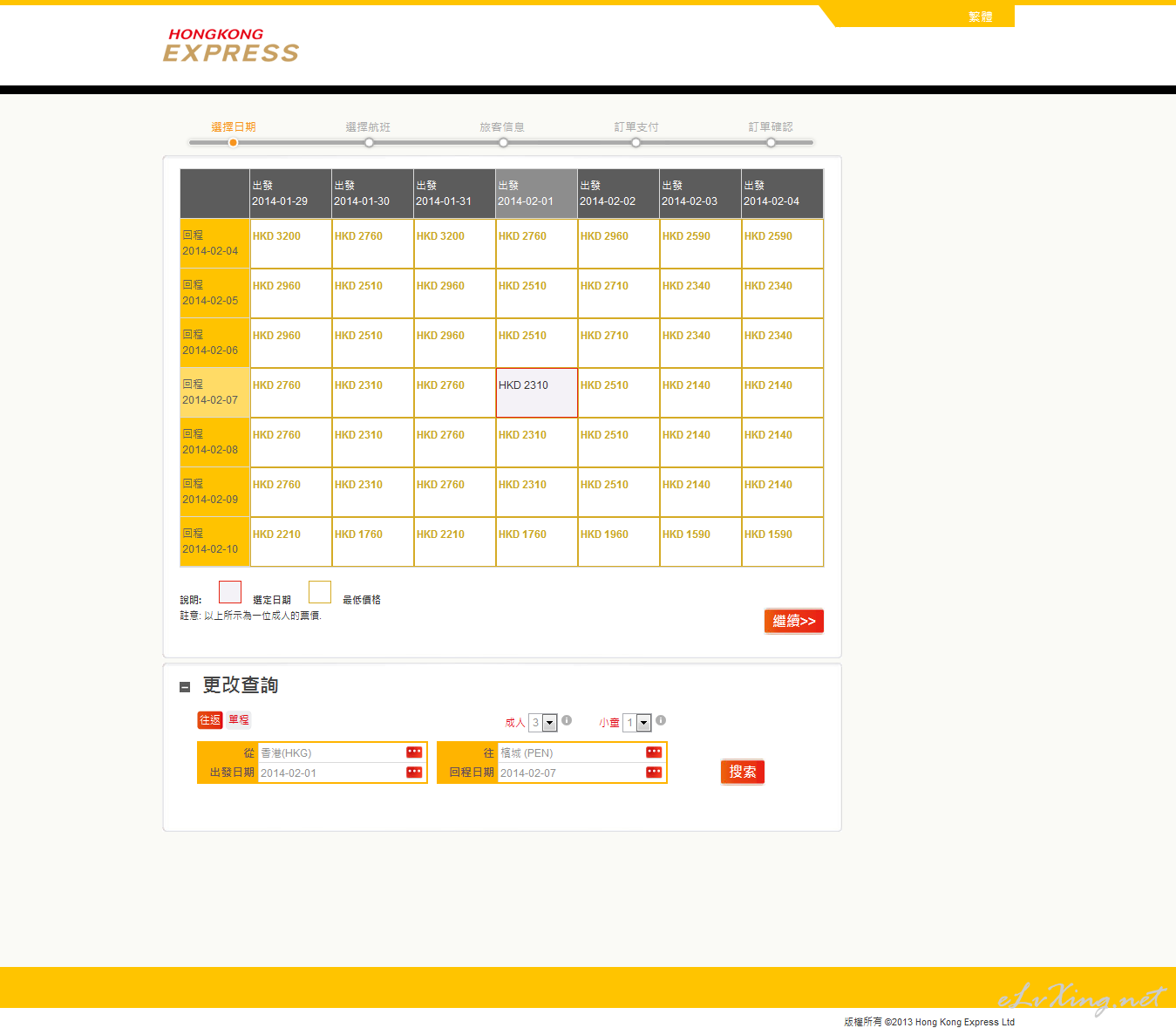The image size is (1176, 1028).
Task: Select departure column 2014-02-02
Action: [618, 194]
